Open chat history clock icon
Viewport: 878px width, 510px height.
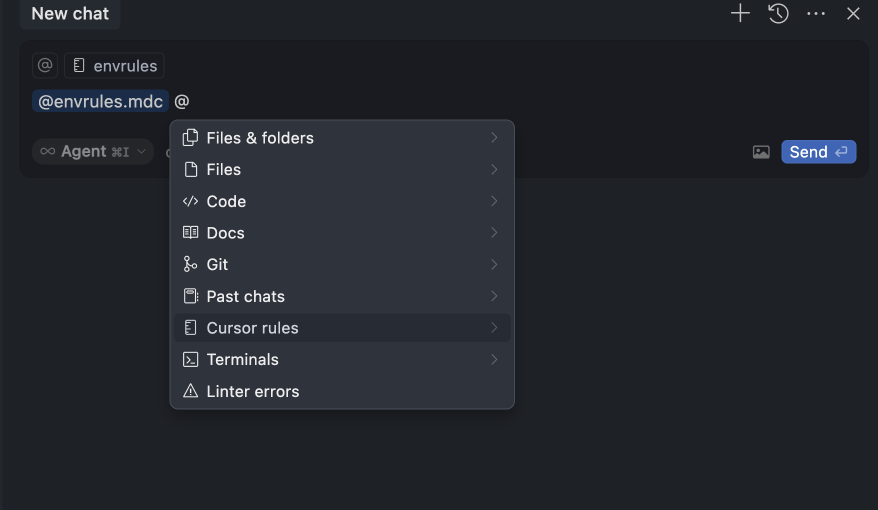coord(778,14)
